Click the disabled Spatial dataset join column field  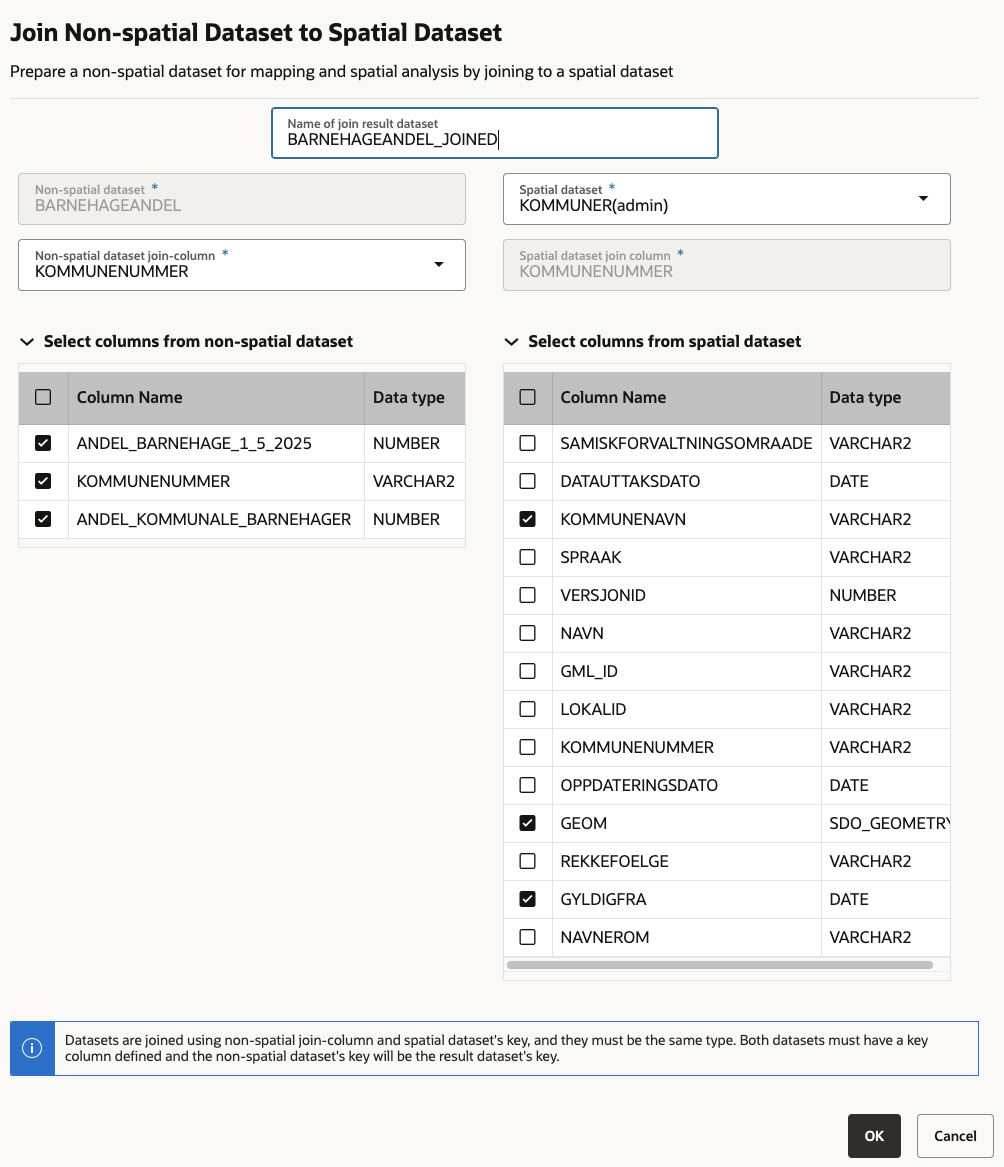coord(726,265)
